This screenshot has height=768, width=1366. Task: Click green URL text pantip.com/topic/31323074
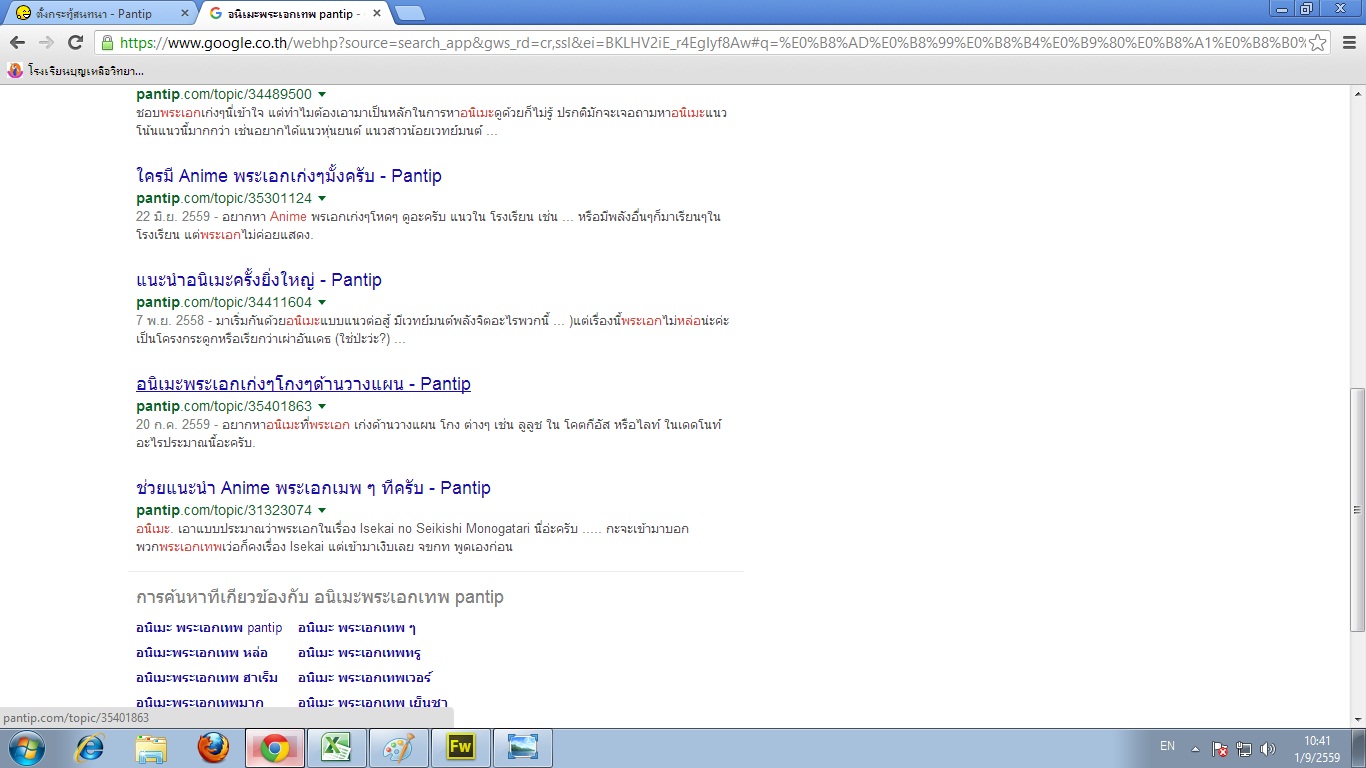point(224,511)
